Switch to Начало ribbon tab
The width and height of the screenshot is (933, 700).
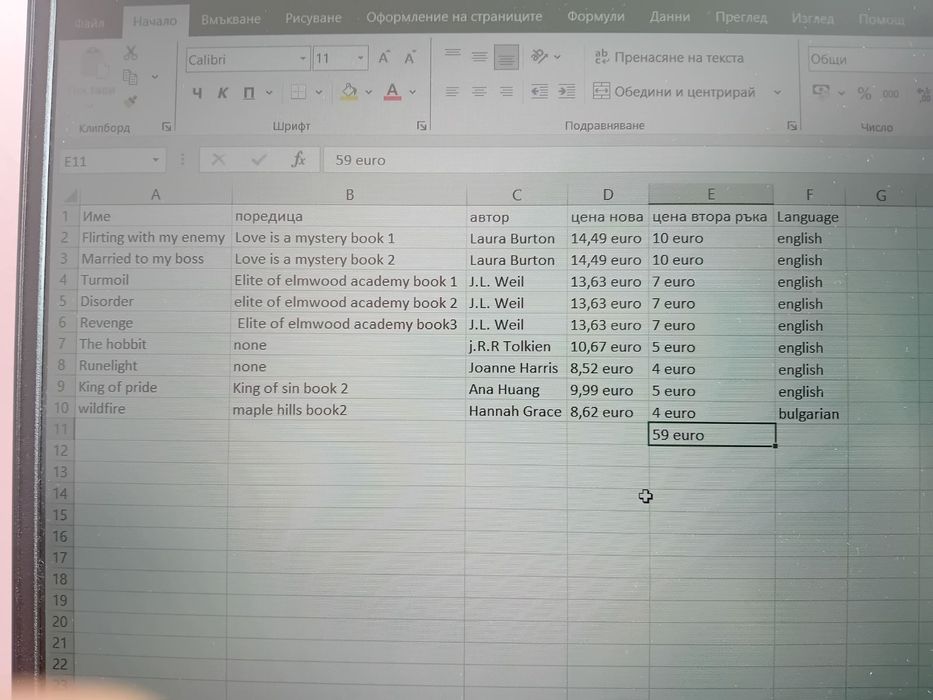(x=155, y=21)
